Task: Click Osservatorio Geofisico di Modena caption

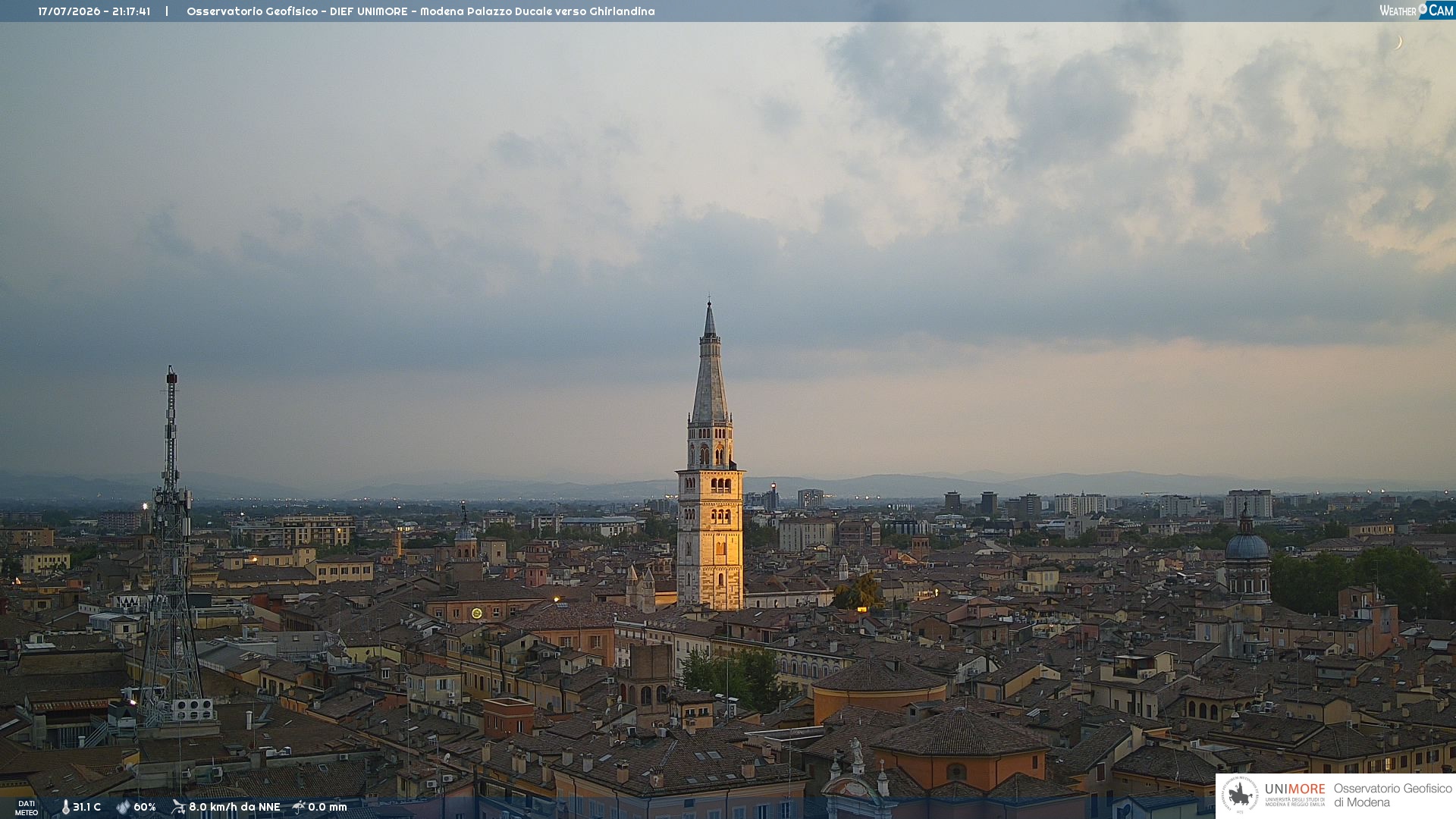Action: (x=1392, y=795)
